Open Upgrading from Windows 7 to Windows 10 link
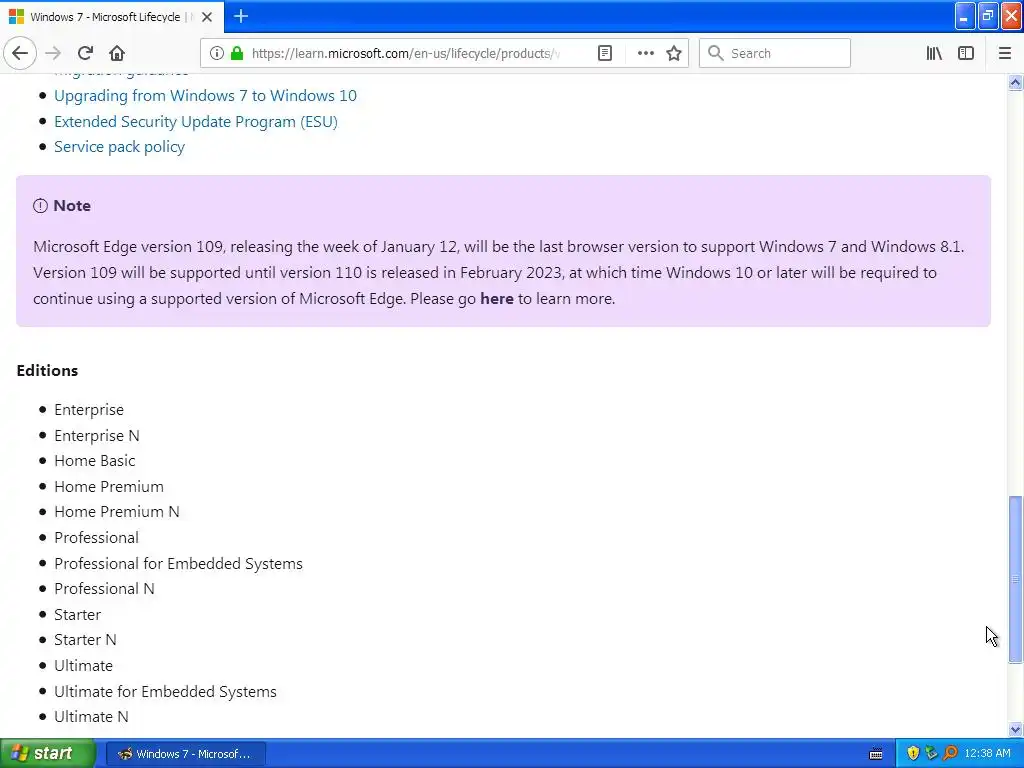The height and width of the screenshot is (768, 1024). click(x=205, y=96)
